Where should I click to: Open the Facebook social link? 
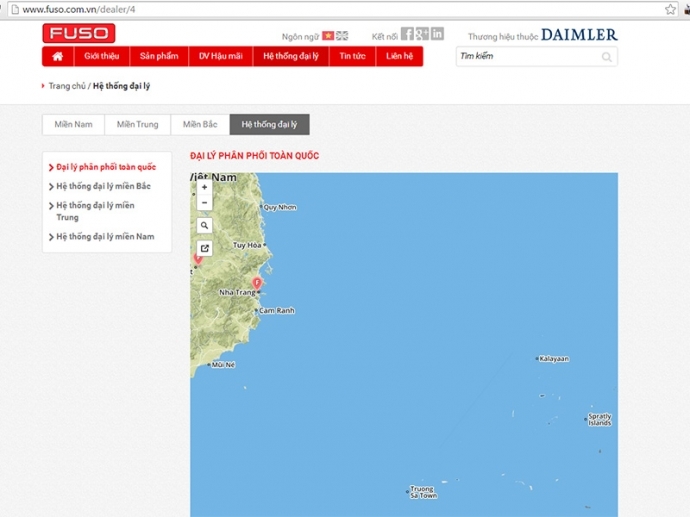[407, 34]
